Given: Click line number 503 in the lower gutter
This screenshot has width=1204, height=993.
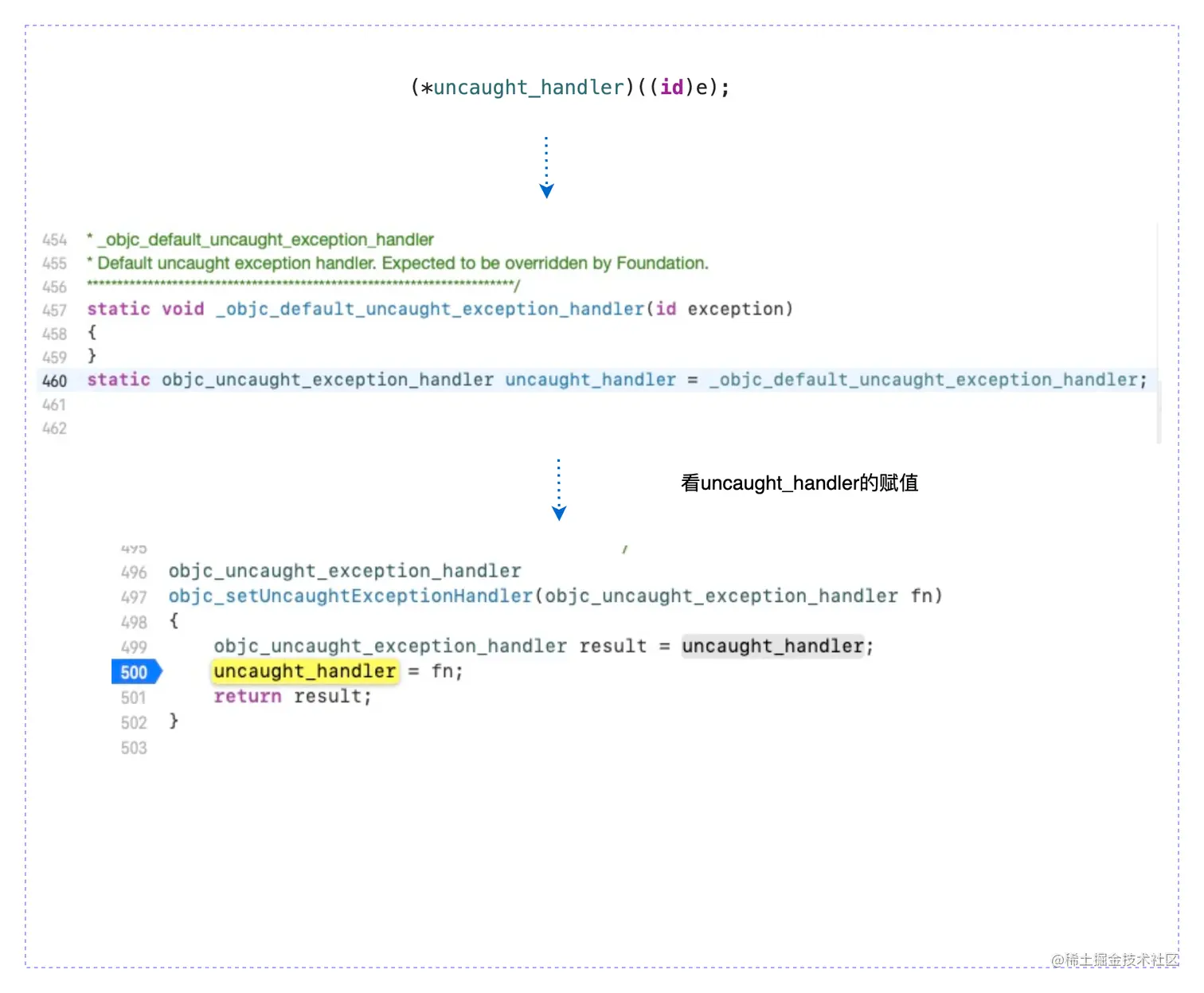Looking at the screenshot, I should pyautogui.click(x=134, y=748).
